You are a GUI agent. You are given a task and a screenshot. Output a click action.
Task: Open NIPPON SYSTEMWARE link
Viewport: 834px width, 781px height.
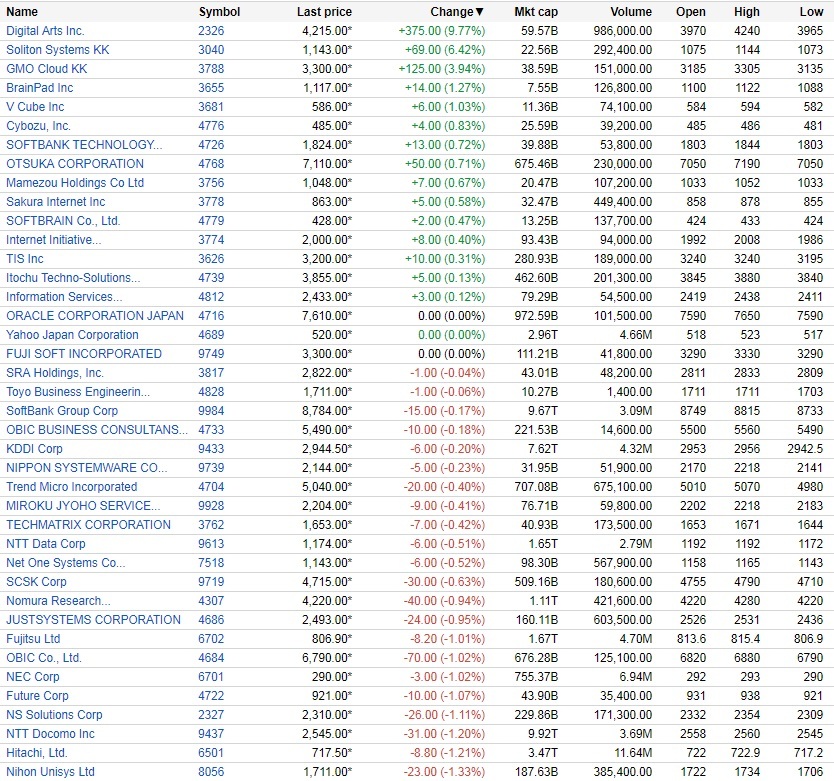(87, 468)
